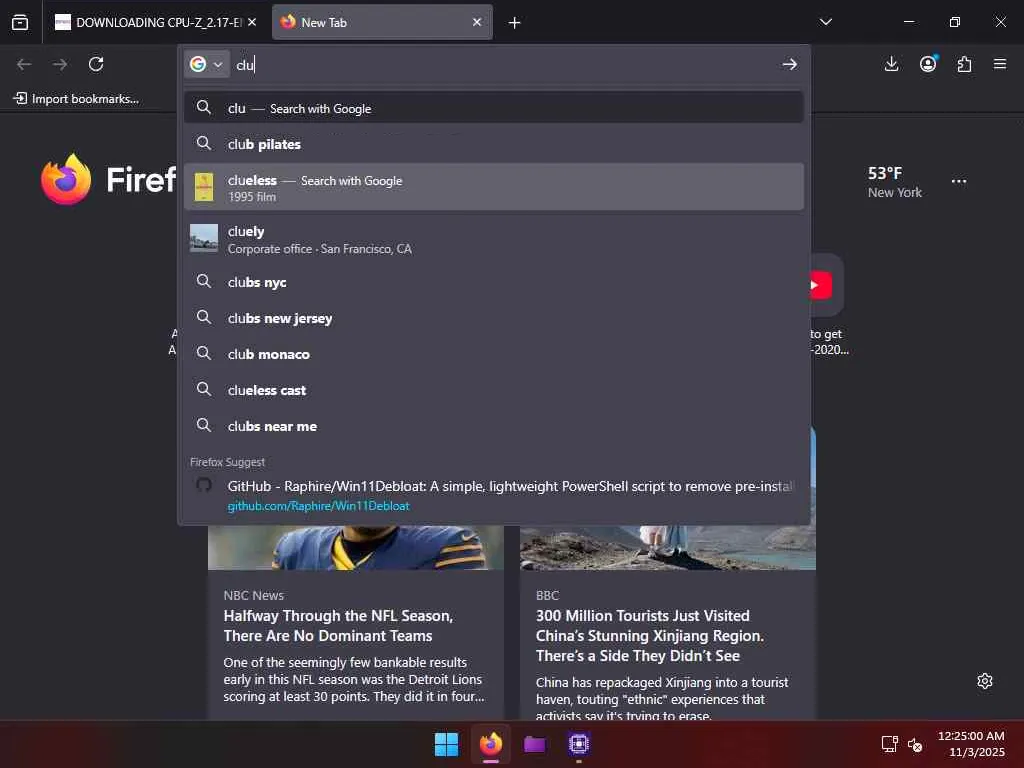Open NBC News NFL season article headline
This screenshot has width=1024, height=768.
point(338,626)
